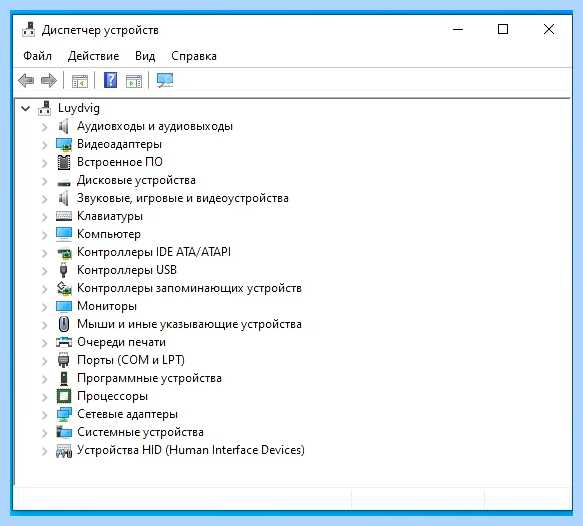Click the speaker icon for Аудиовходы и аудиовыходы
The image size is (583, 526).
pyautogui.click(x=64, y=126)
